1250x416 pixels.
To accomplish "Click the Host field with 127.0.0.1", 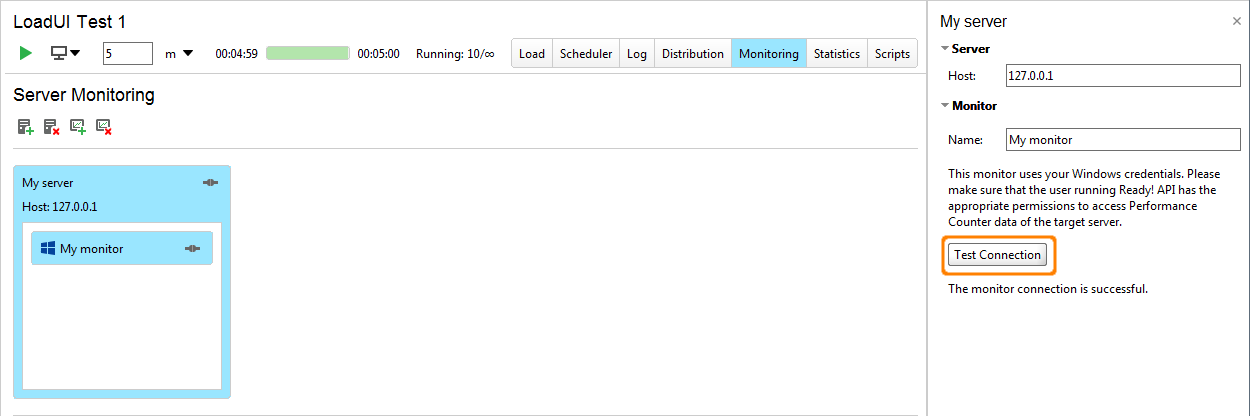I will (x=1122, y=76).
